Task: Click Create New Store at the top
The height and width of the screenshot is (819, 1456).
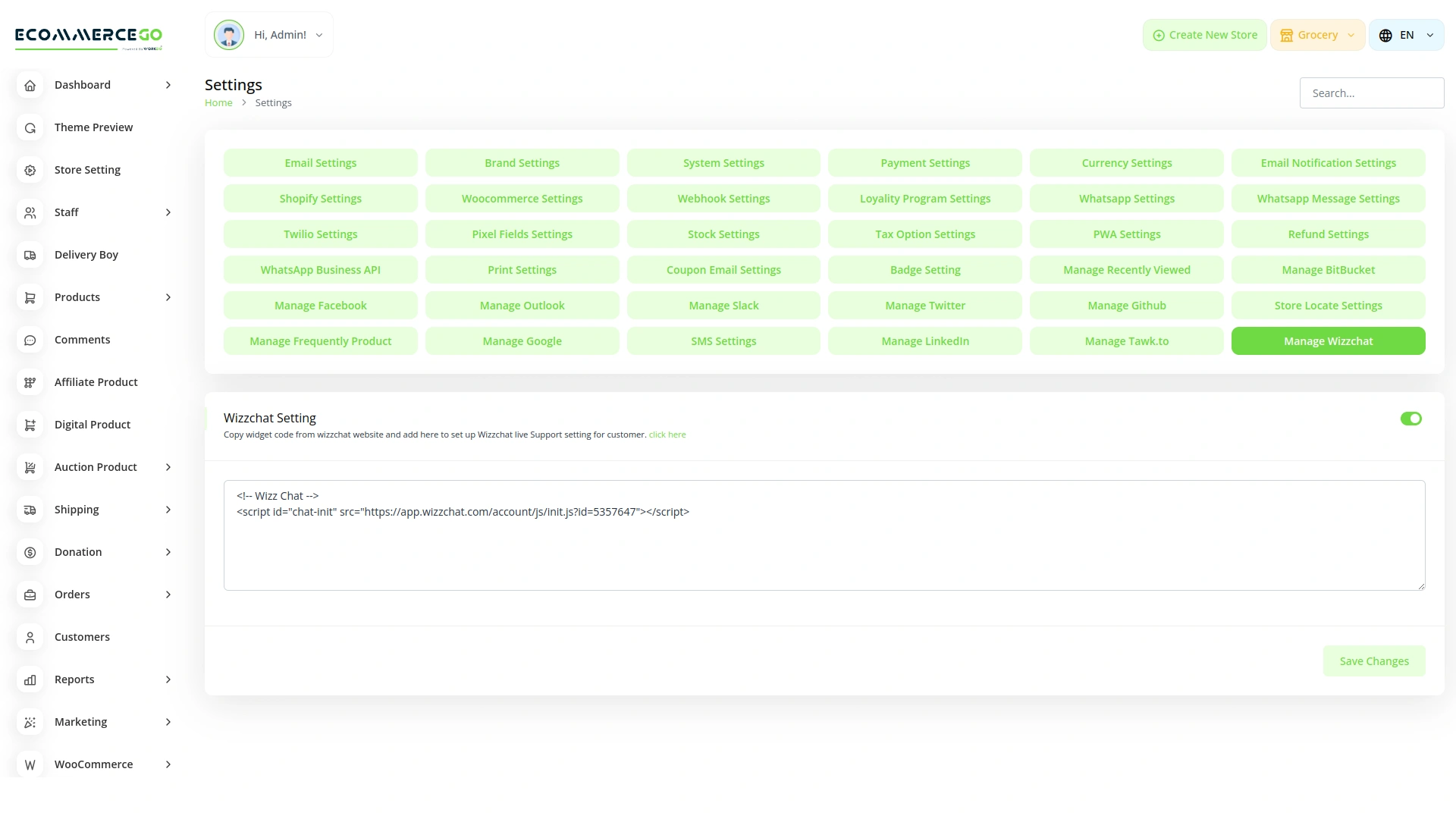Action: click(1204, 34)
